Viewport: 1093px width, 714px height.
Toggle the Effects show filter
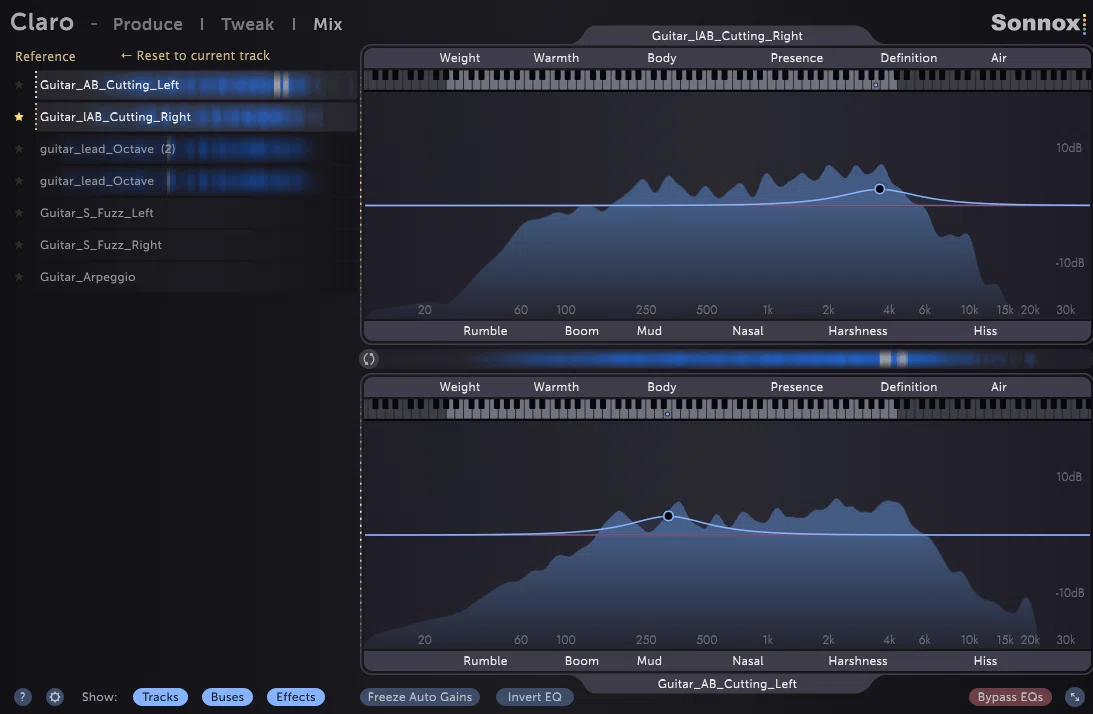(x=296, y=697)
